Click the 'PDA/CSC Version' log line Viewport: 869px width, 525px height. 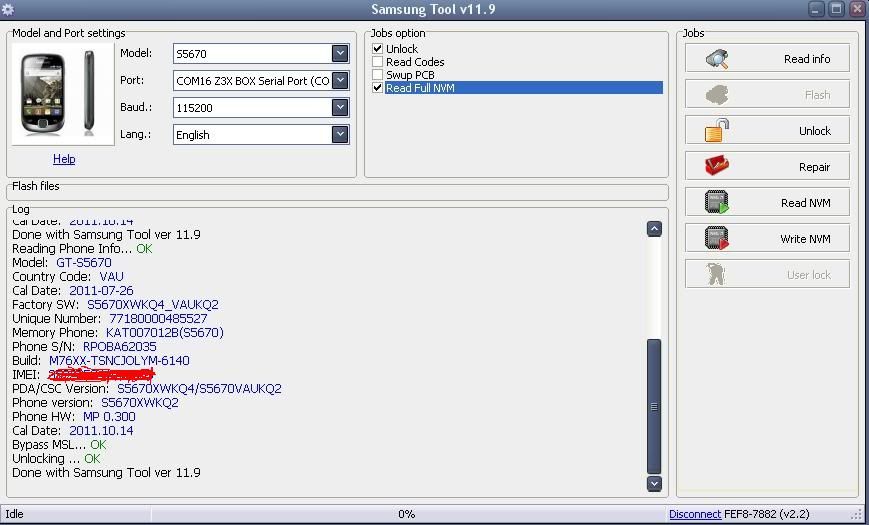pyautogui.click(x=147, y=389)
